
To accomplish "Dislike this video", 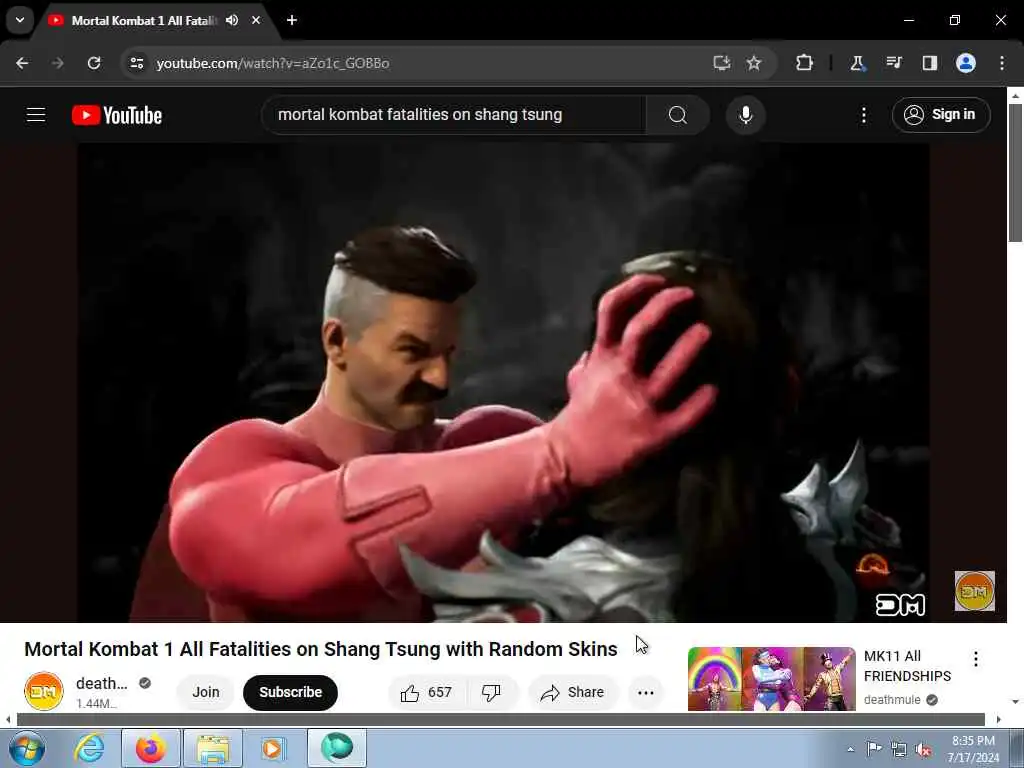I will pos(492,692).
